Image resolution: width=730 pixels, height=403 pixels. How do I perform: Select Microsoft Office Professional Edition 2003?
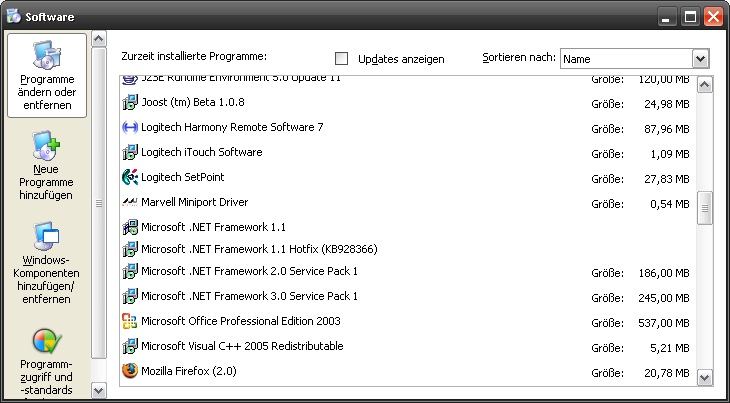pyautogui.click(x=241, y=321)
